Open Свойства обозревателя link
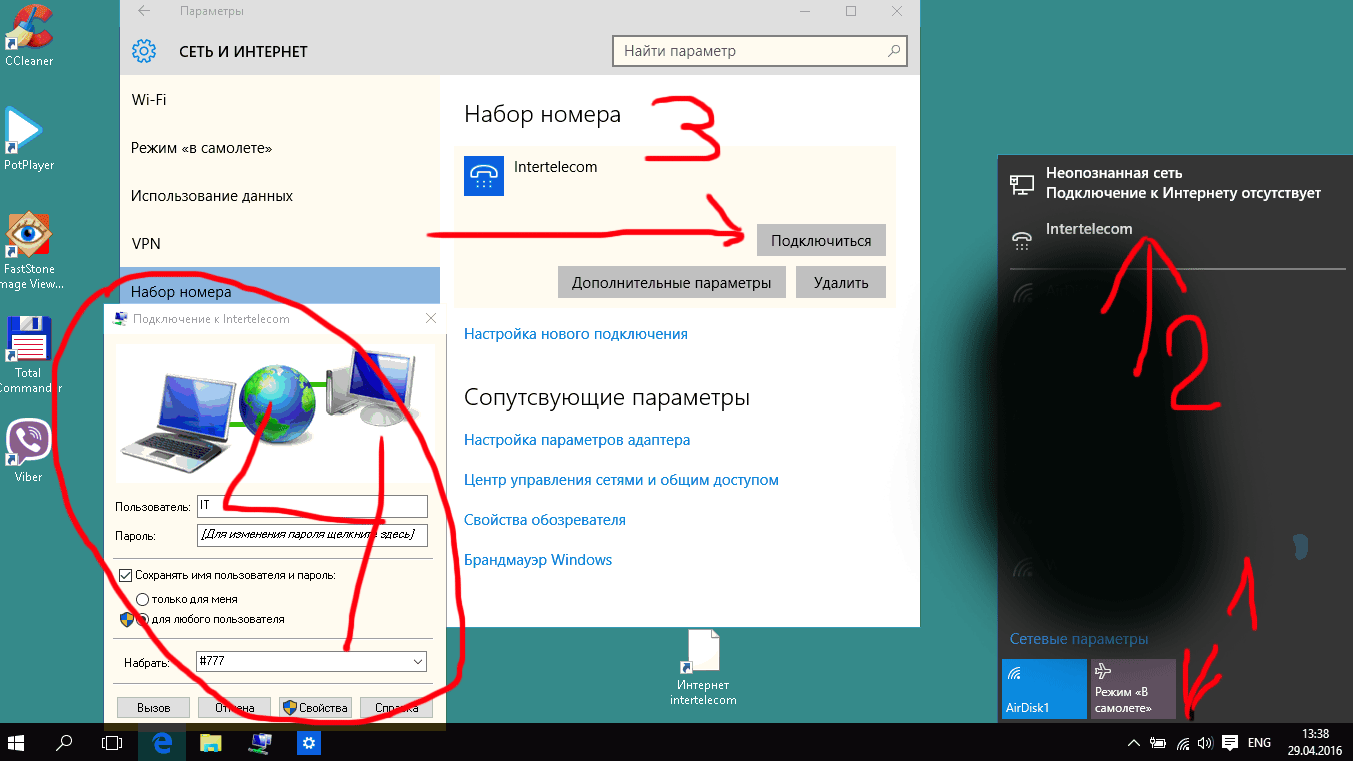This screenshot has height=761, width=1353. pos(545,520)
